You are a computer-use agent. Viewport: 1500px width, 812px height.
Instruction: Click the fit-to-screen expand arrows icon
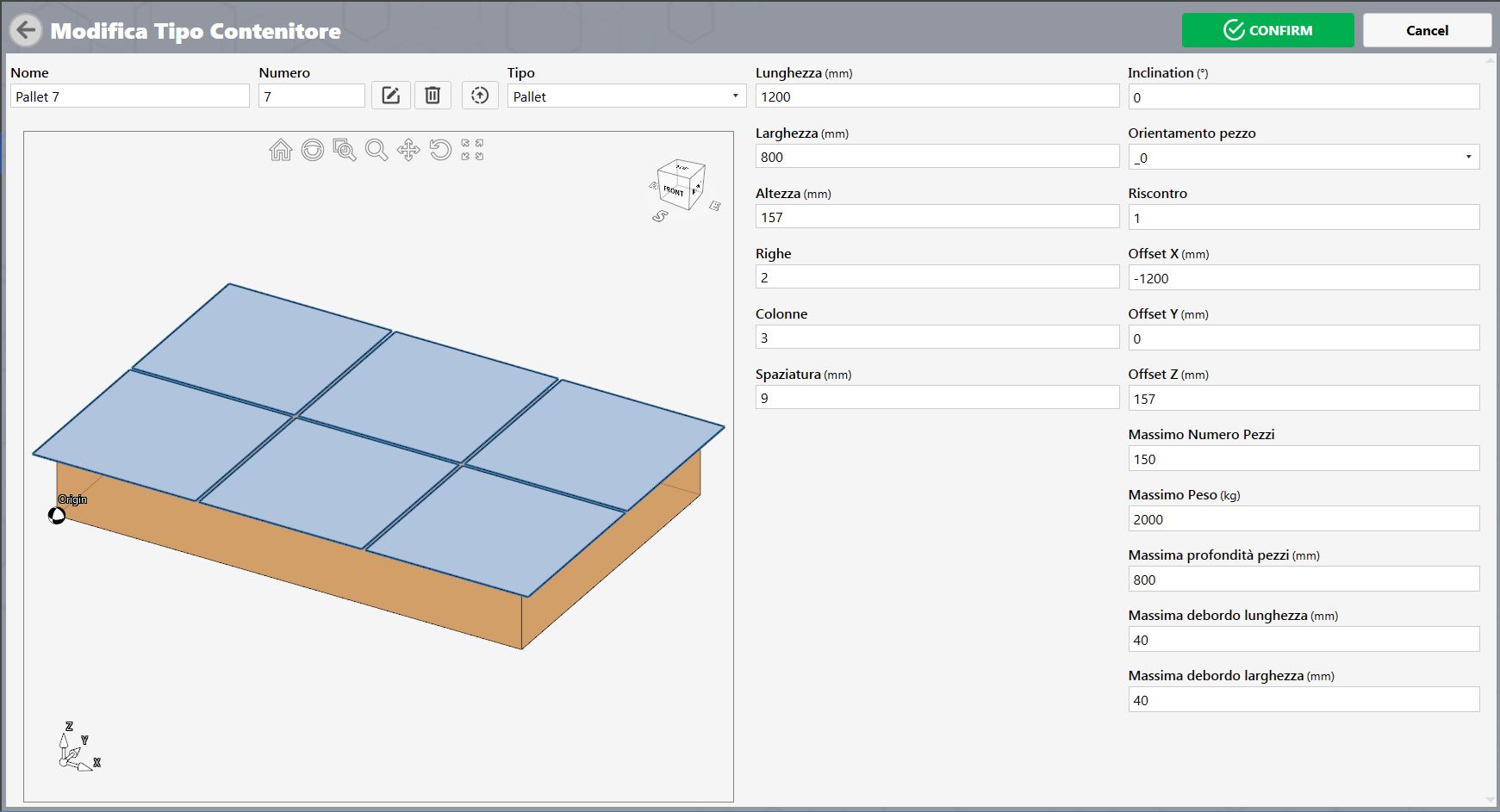(x=472, y=150)
